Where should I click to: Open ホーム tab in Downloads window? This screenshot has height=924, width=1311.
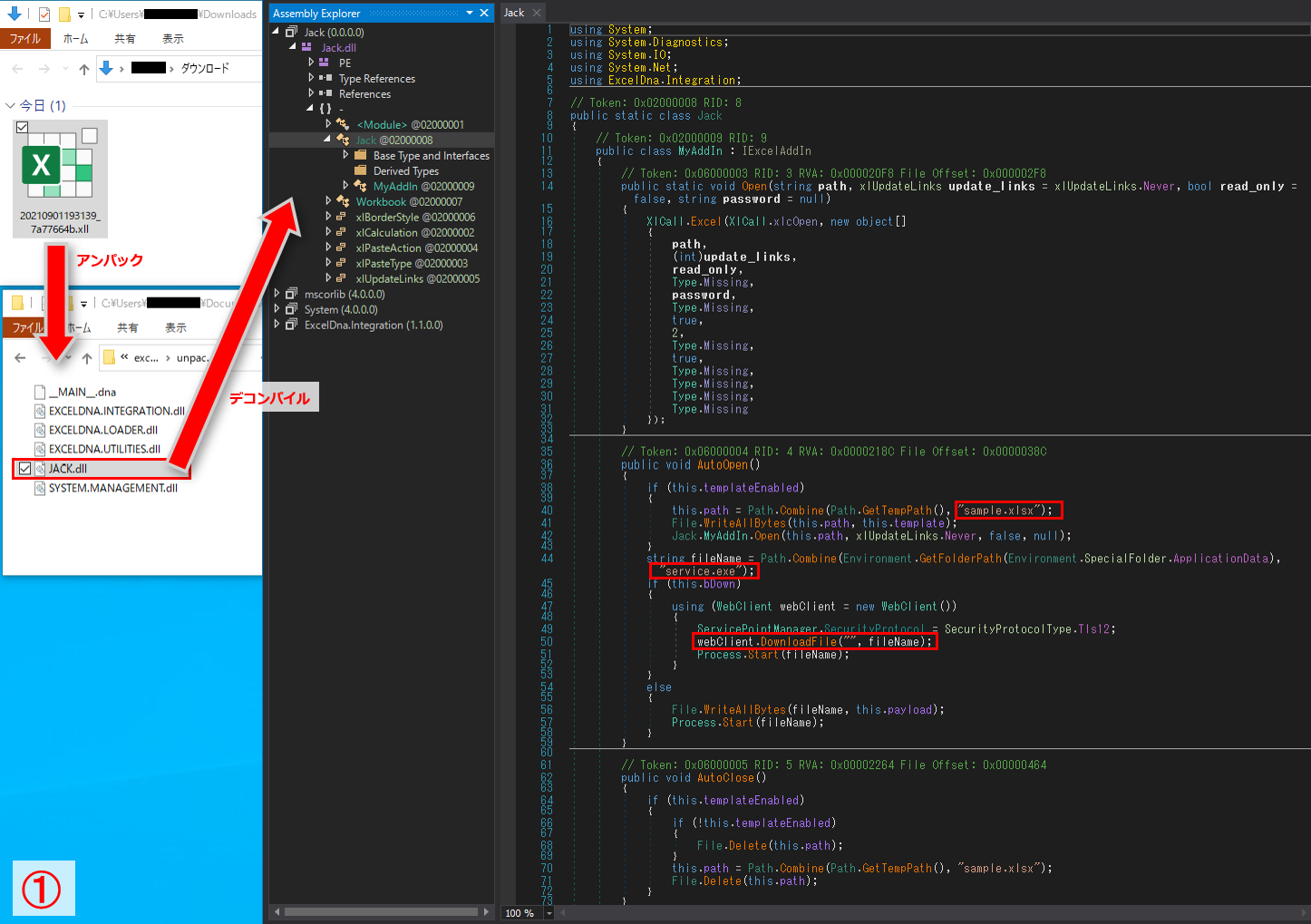click(x=76, y=39)
